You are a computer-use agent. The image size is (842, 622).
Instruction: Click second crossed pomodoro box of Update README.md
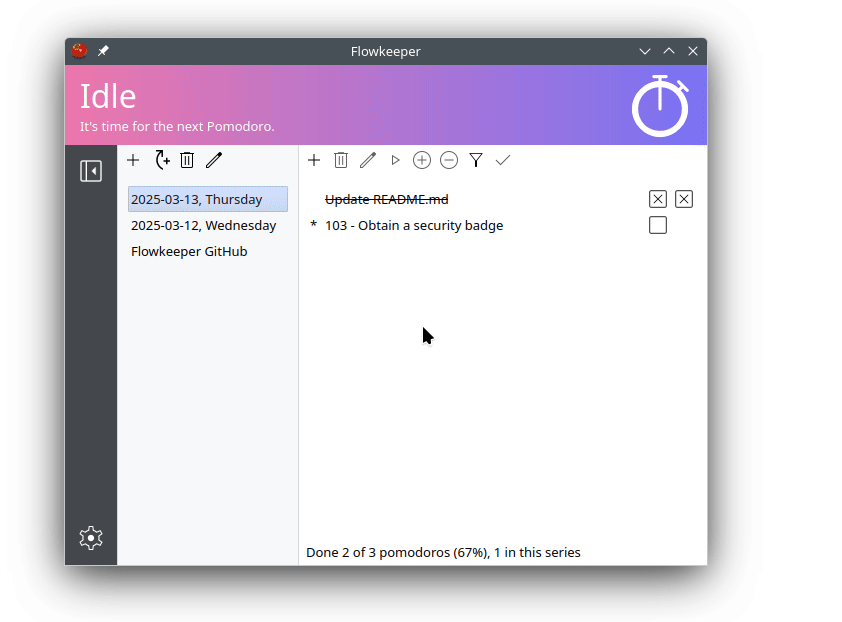click(684, 199)
